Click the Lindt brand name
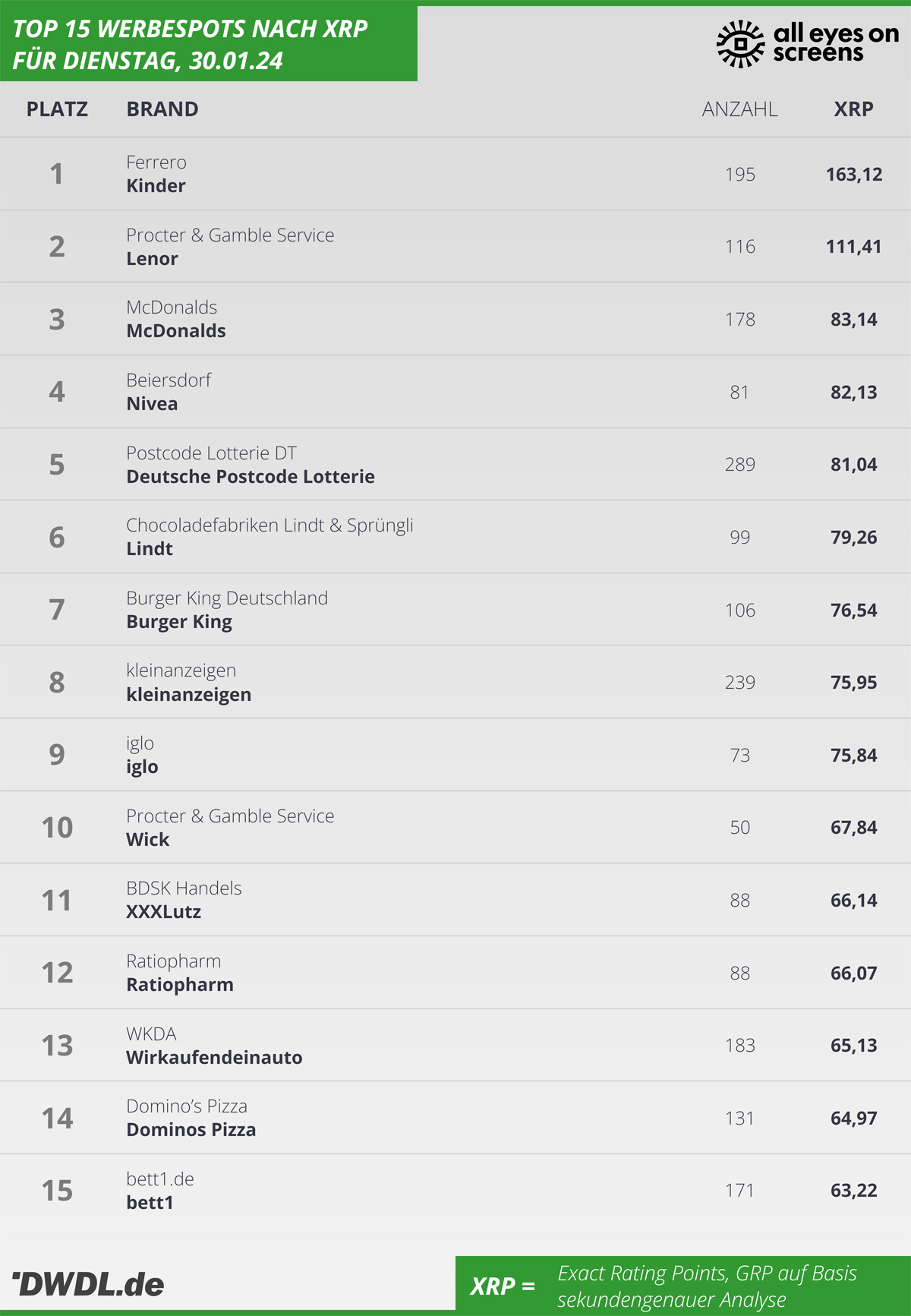The image size is (911, 1316). point(150,549)
